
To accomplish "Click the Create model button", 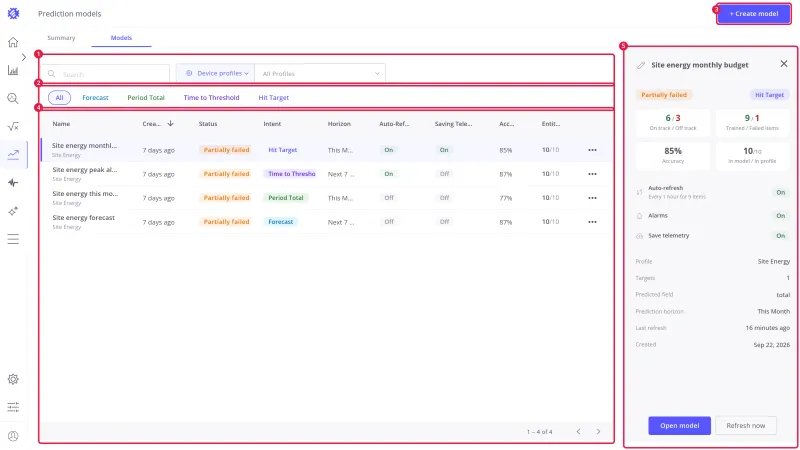I will (x=754, y=14).
